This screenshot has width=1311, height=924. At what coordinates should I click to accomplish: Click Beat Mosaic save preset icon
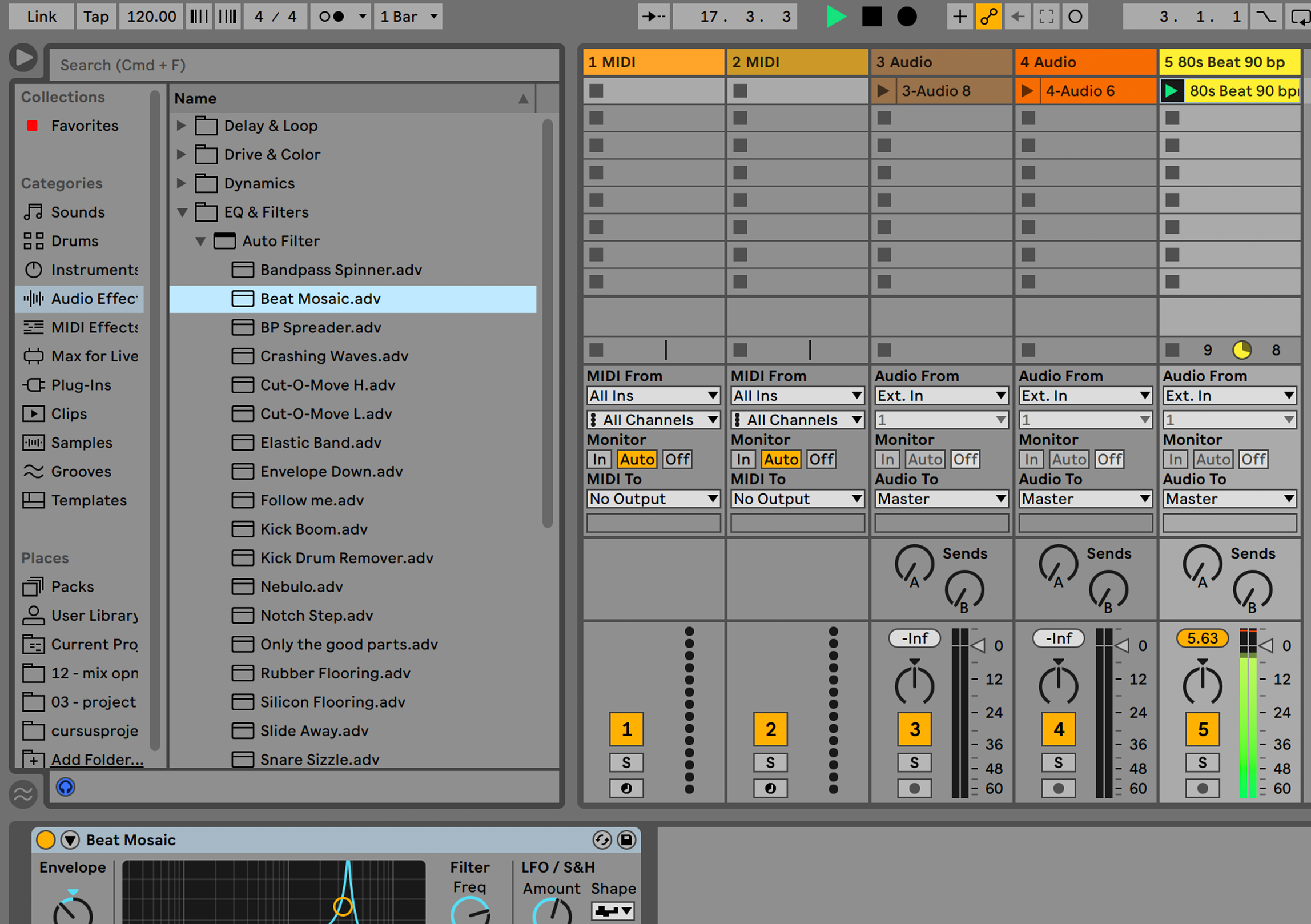626,840
